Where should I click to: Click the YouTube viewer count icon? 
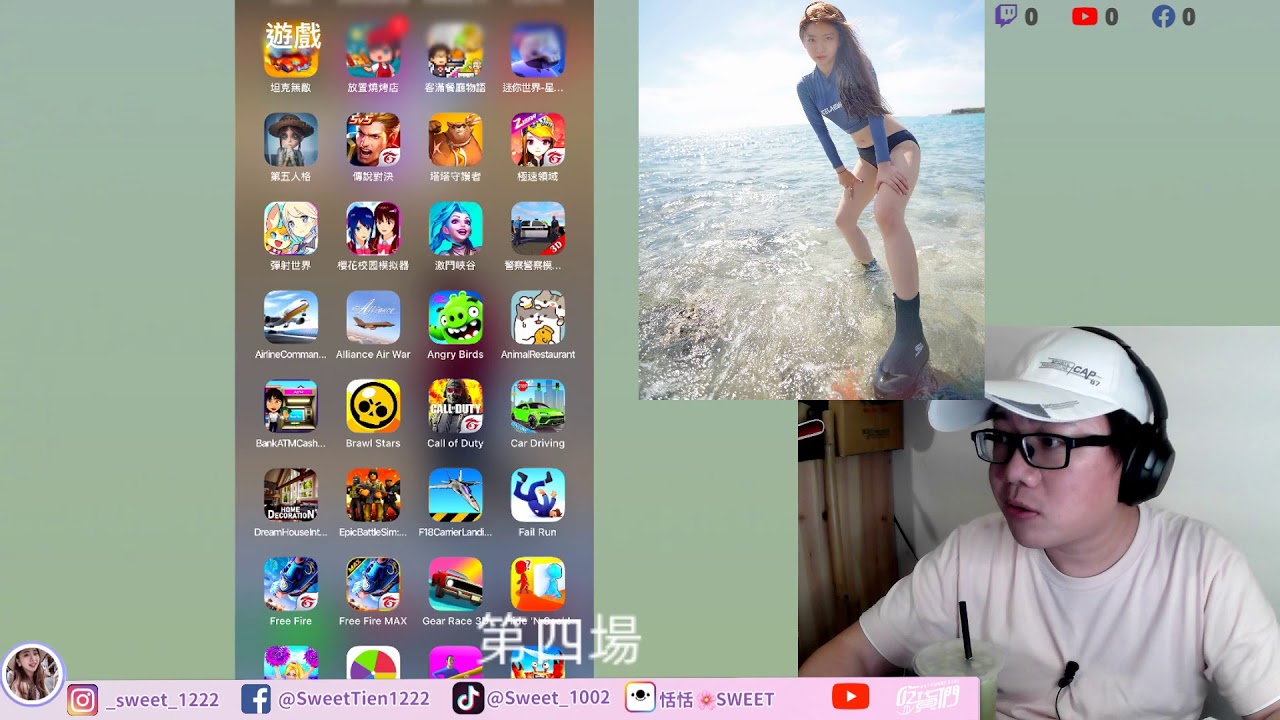1084,16
